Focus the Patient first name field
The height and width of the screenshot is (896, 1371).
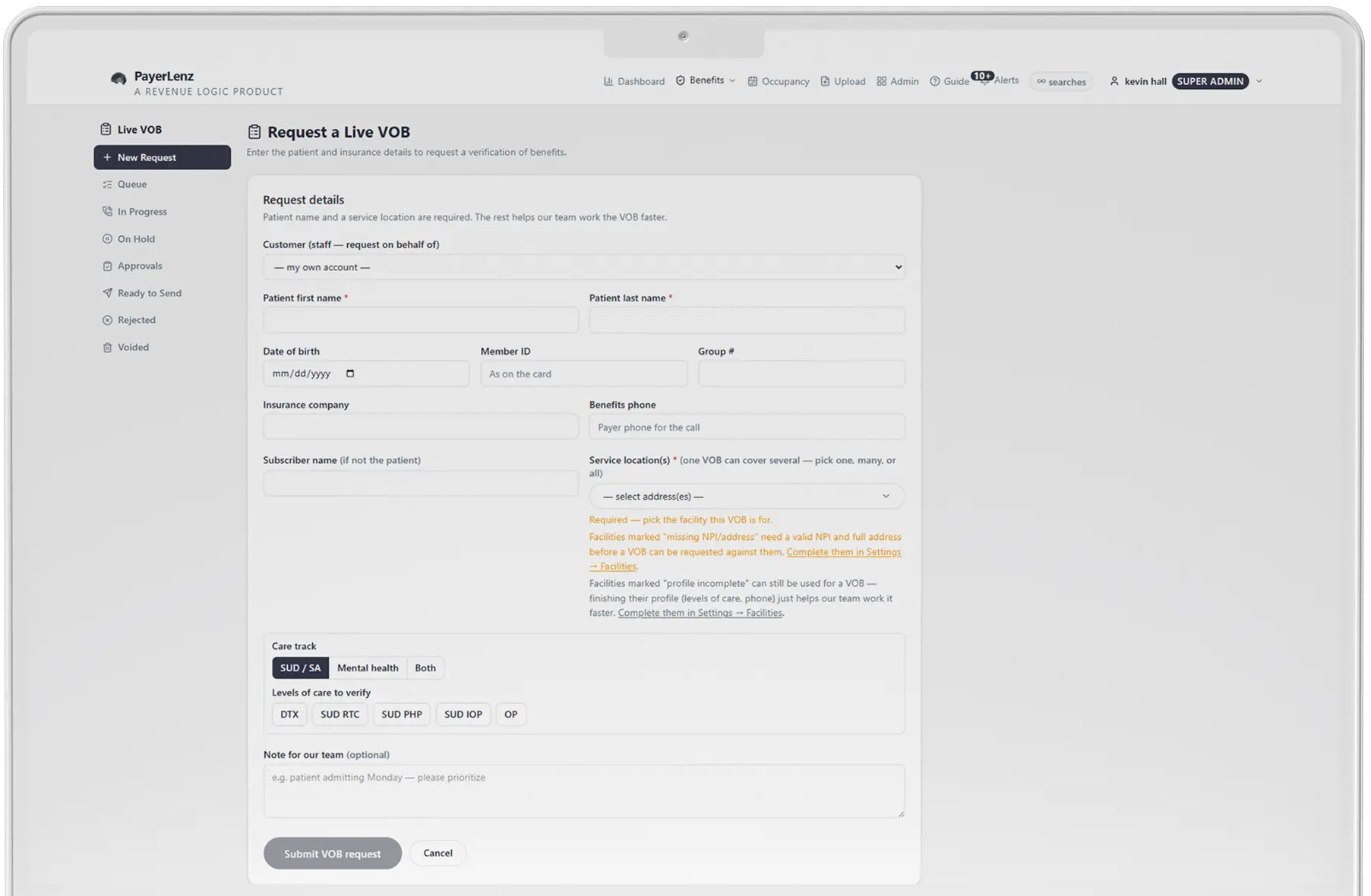pos(421,320)
